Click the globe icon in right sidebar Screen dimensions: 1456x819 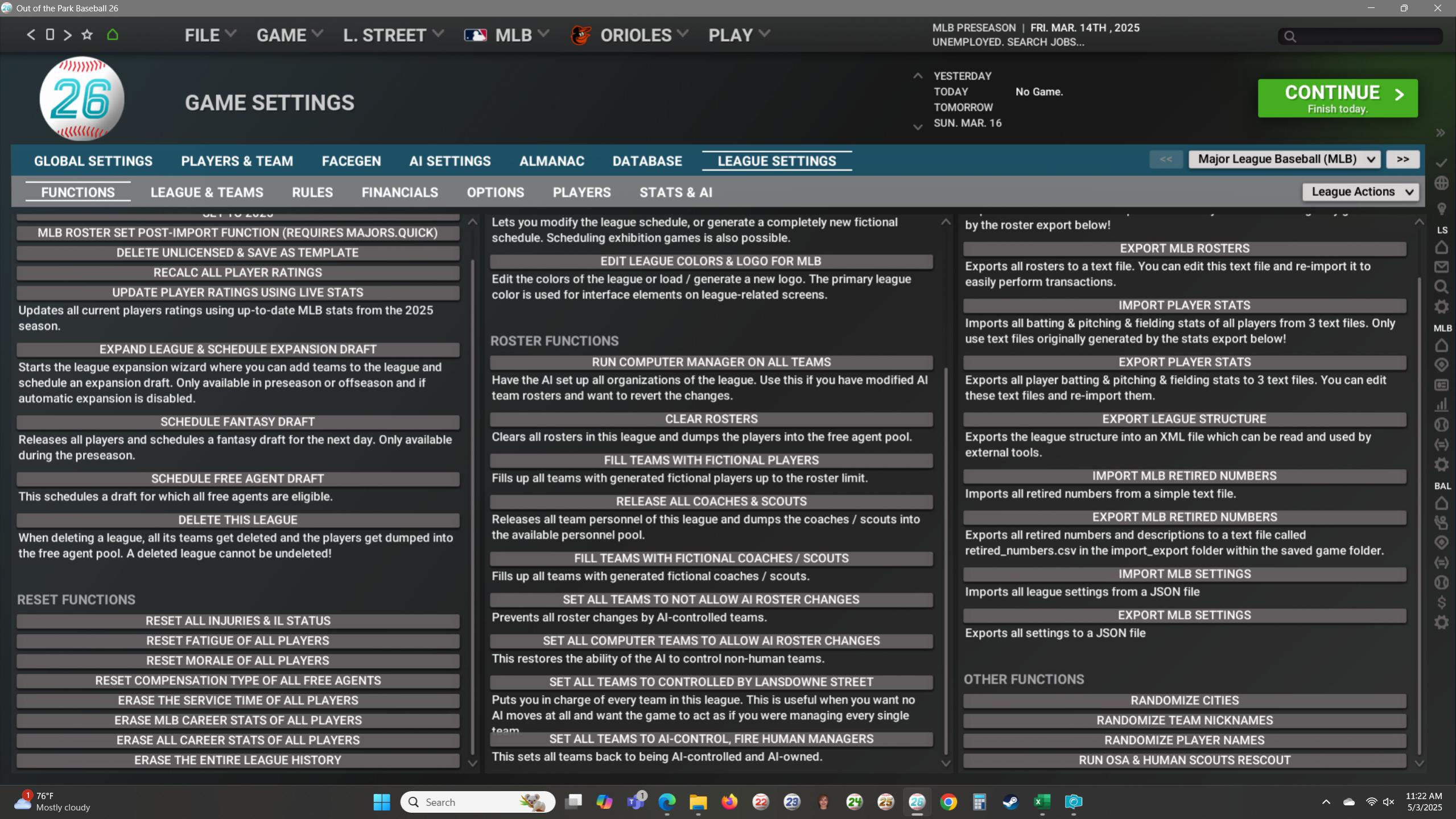coord(1441,183)
